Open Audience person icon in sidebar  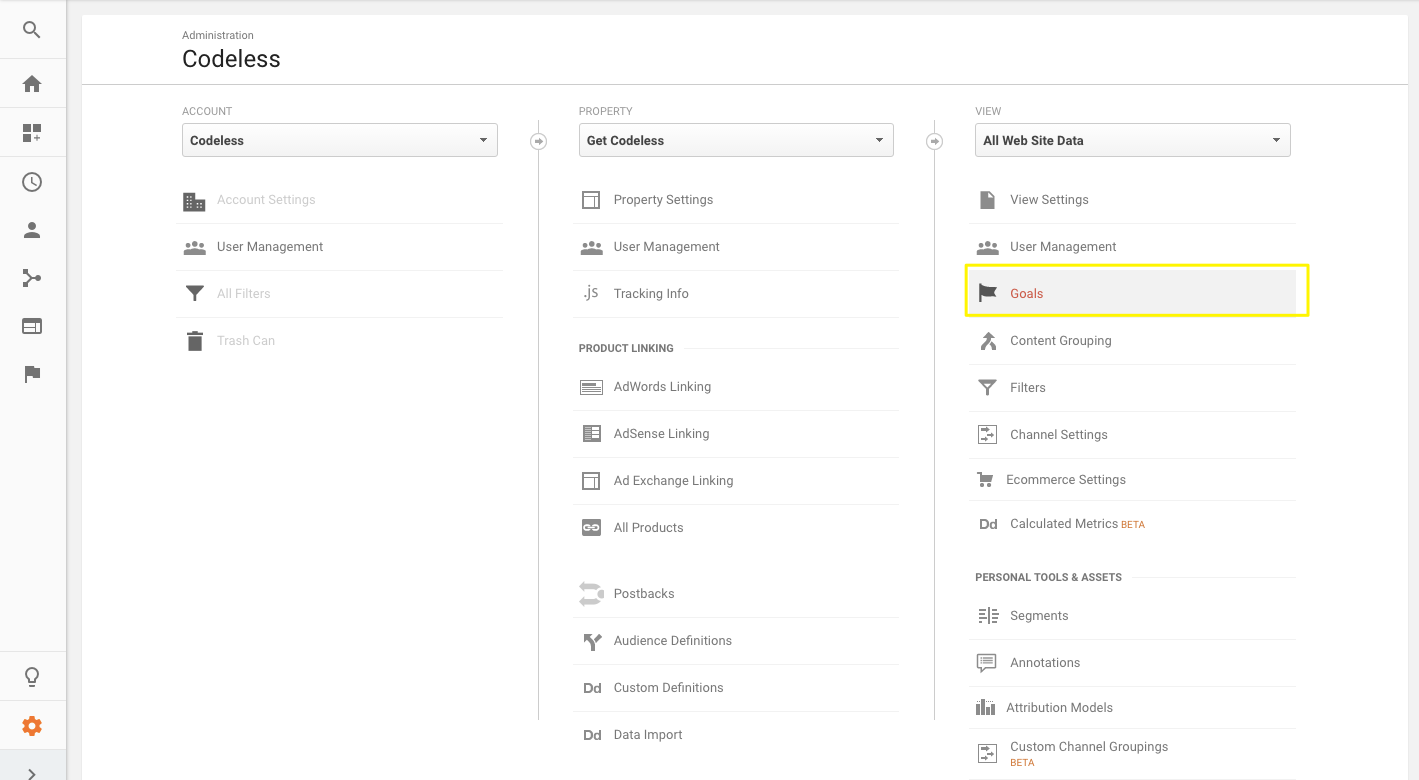tap(32, 230)
